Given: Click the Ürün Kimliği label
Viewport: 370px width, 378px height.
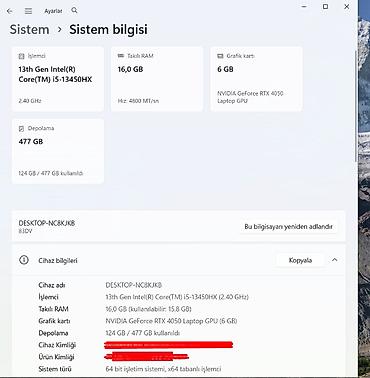Looking at the screenshot, I should pyautogui.click(x=56, y=357).
